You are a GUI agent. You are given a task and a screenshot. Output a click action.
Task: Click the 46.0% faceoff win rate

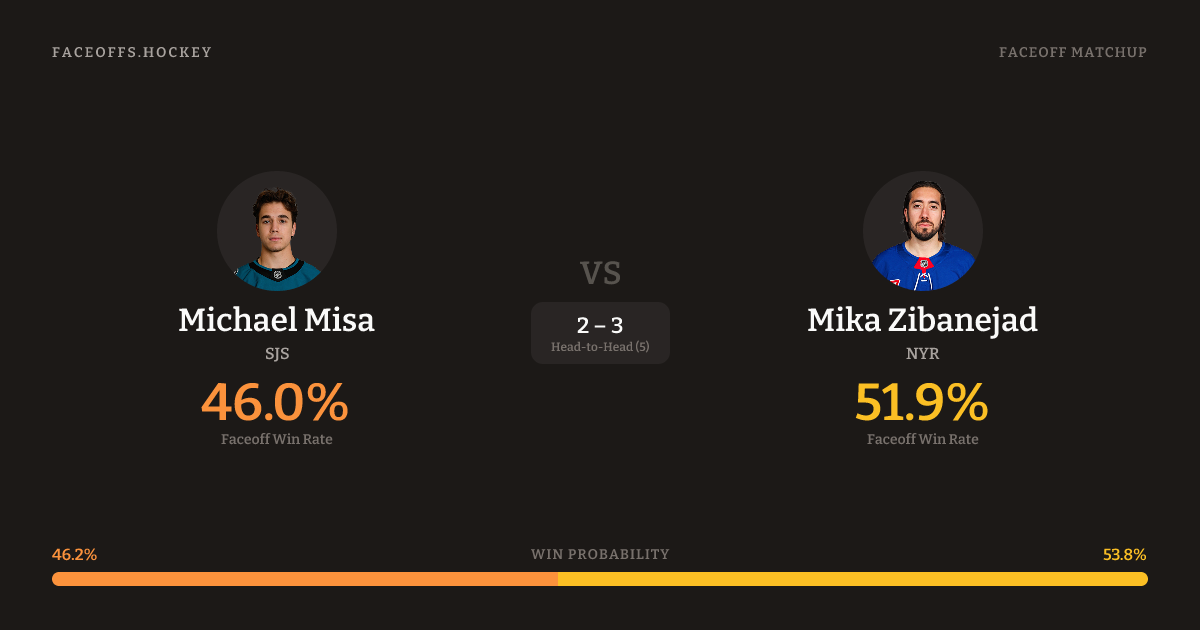pyautogui.click(x=275, y=402)
